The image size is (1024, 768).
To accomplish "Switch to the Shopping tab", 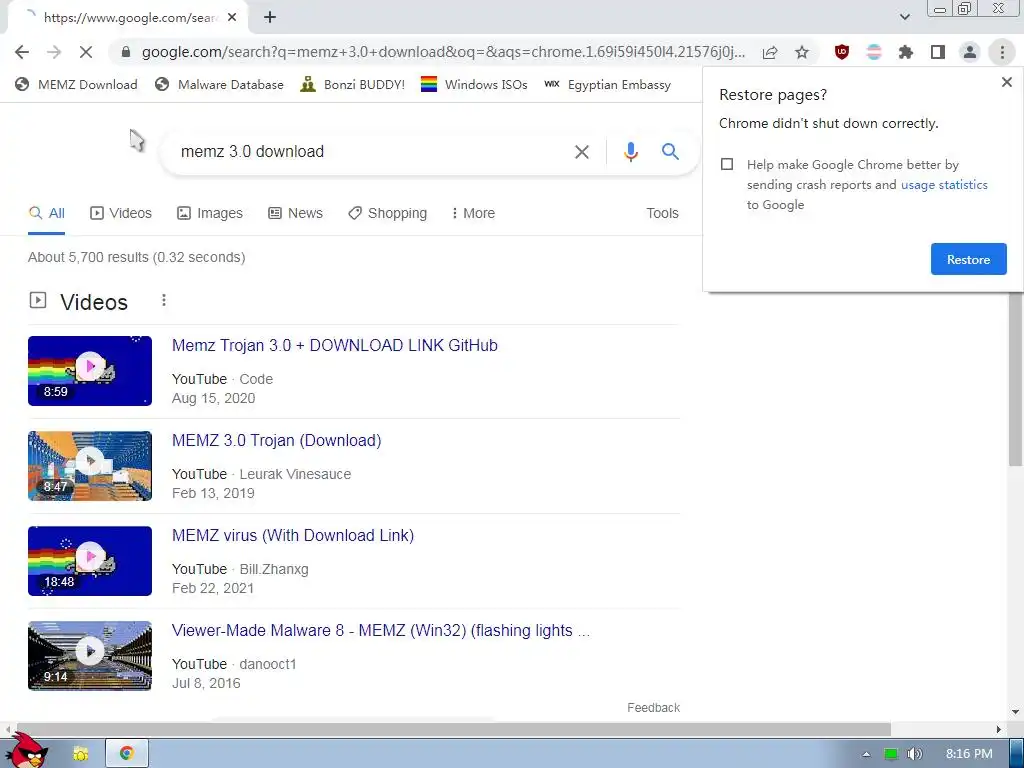I will (387, 213).
